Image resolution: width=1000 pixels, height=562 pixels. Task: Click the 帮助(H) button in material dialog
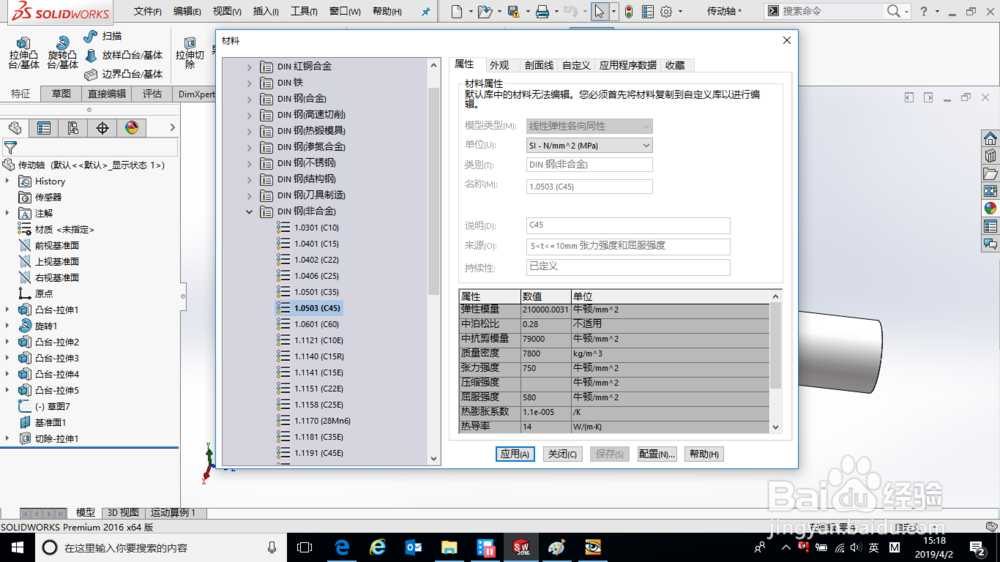[703, 454]
